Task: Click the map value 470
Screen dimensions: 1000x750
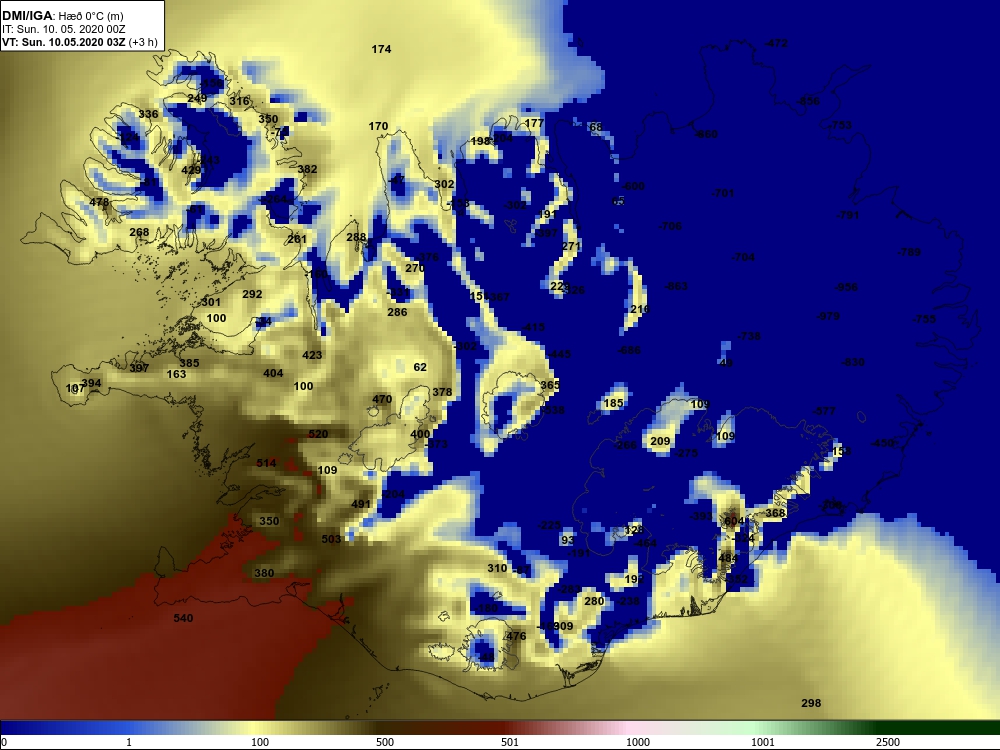Action: click(x=382, y=399)
